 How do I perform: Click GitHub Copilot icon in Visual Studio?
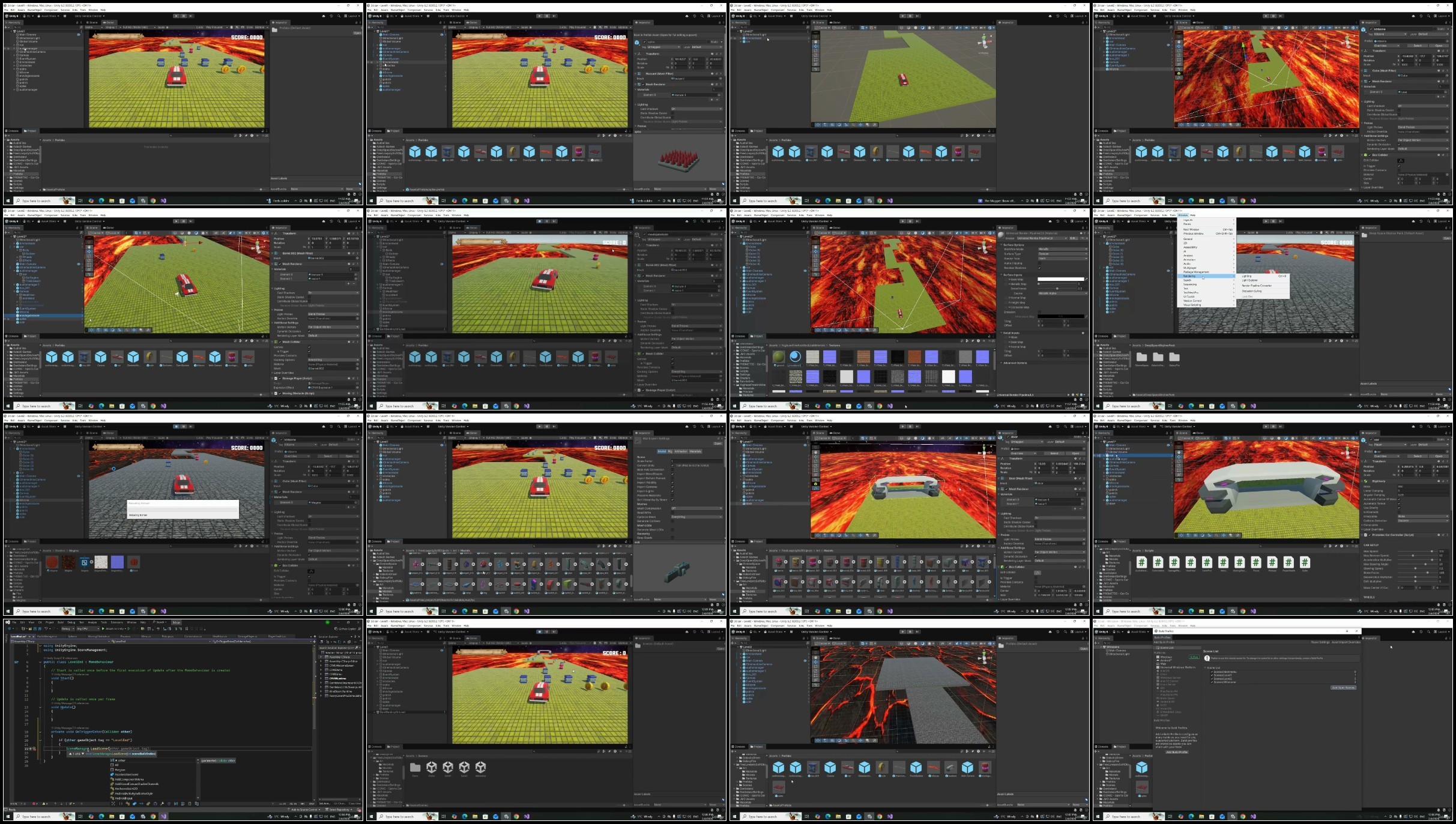336,629
